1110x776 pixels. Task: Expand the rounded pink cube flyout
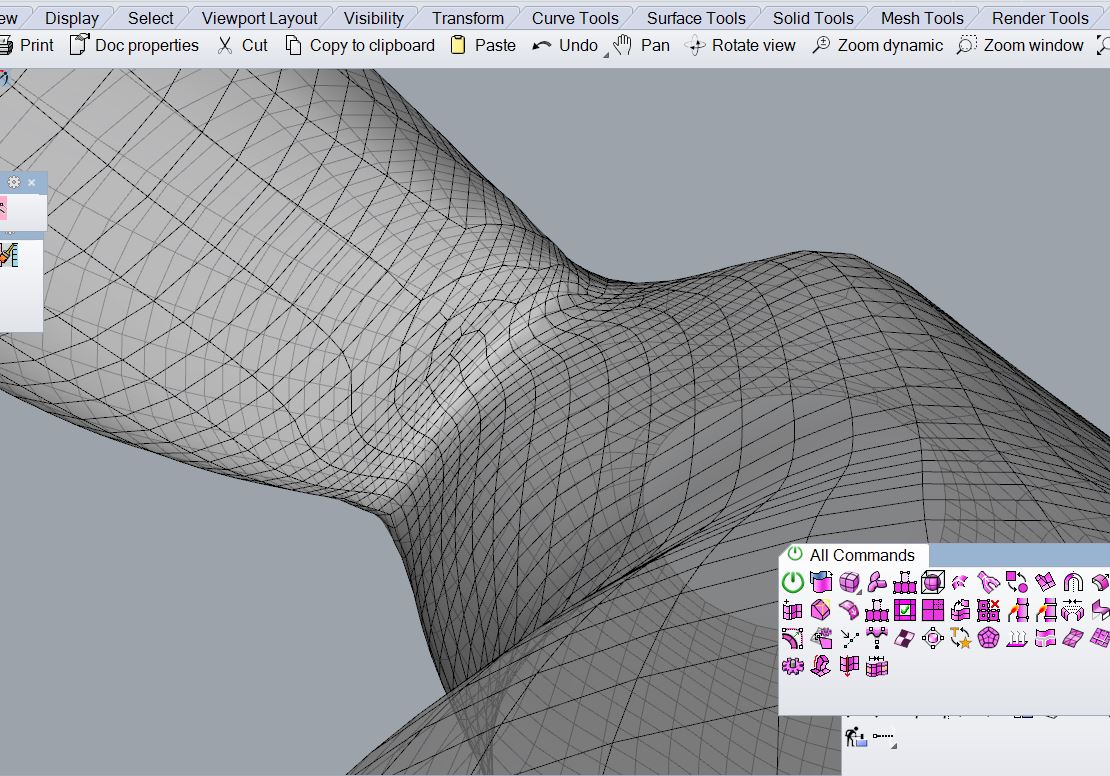pyautogui.click(x=859, y=593)
